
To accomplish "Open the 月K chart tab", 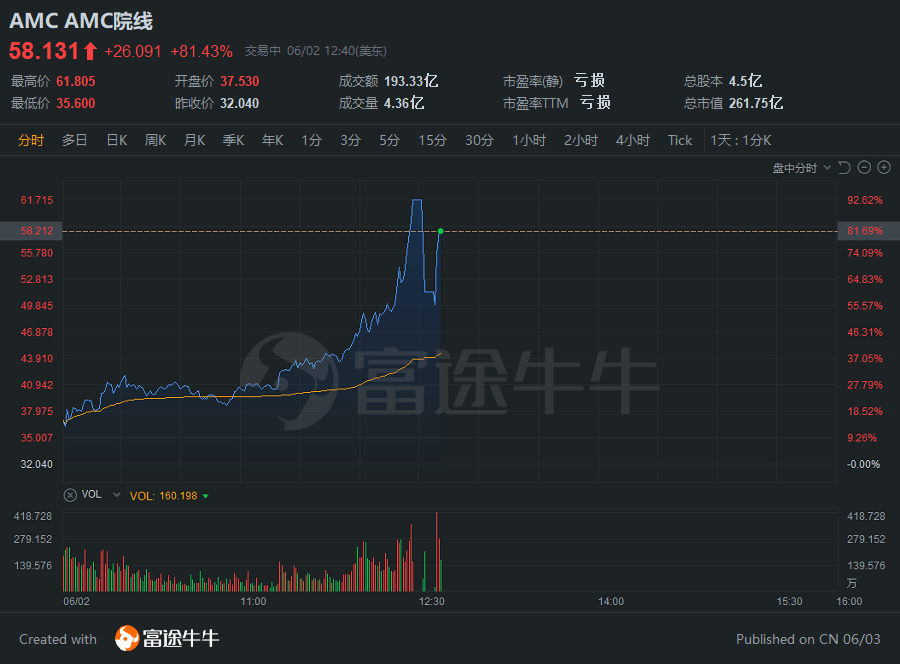I will tap(195, 141).
